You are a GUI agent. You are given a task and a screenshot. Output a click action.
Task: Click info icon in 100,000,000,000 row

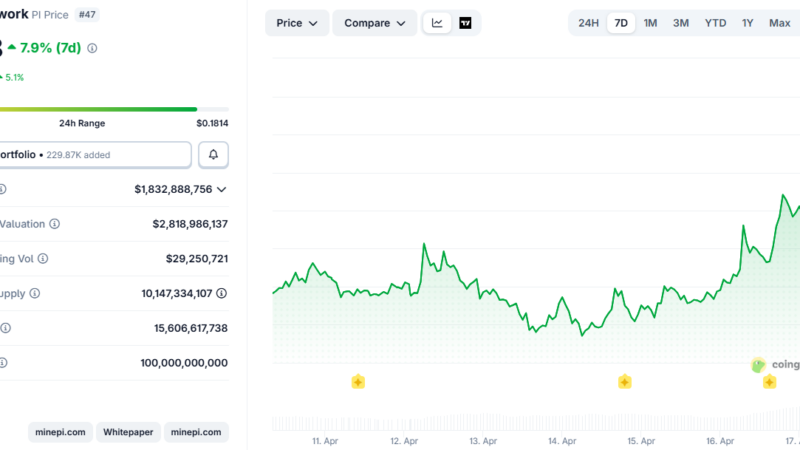3,363
